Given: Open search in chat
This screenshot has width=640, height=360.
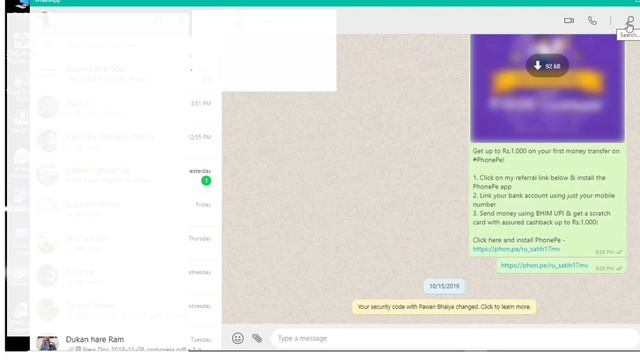Looking at the screenshot, I should (x=631, y=20).
